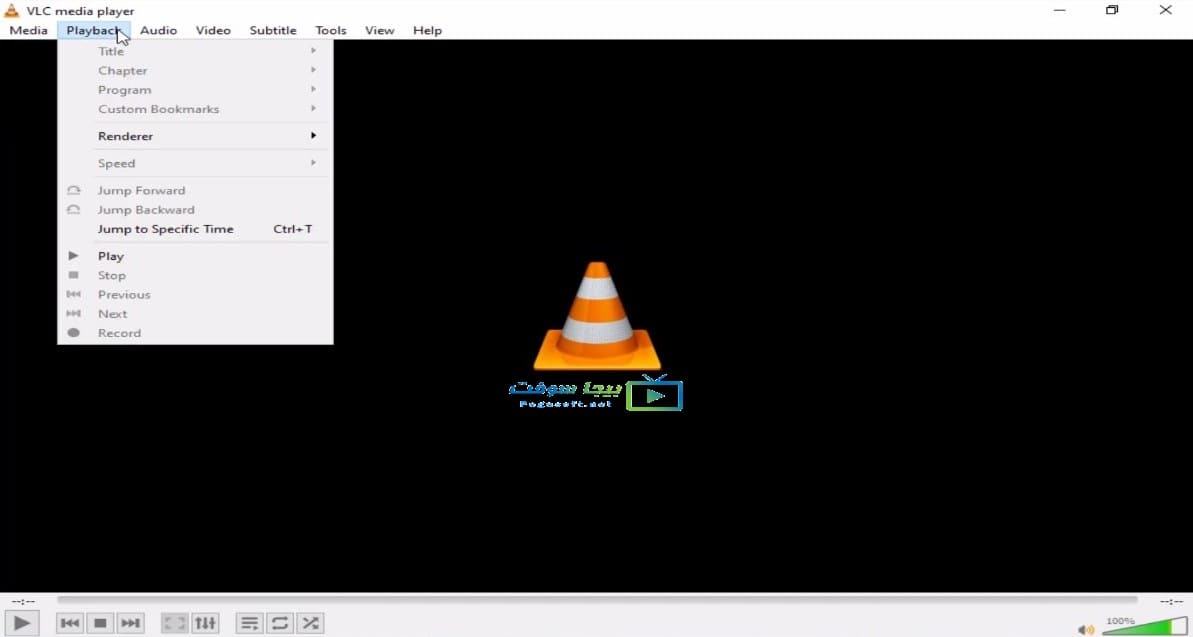
Task: Select Play from the Playback menu
Action: click(195, 256)
